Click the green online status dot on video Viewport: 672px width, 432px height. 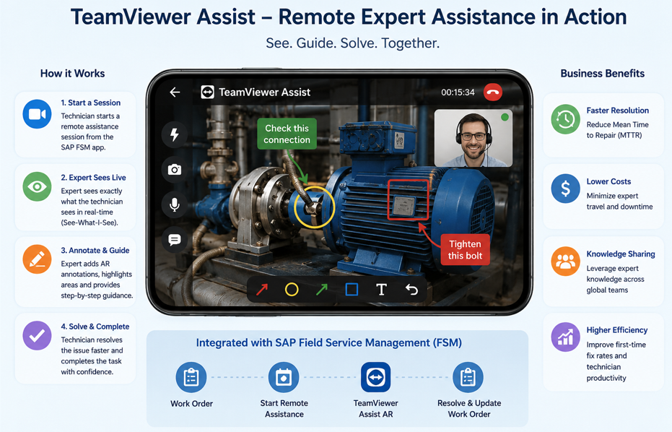(x=505, y=117)
